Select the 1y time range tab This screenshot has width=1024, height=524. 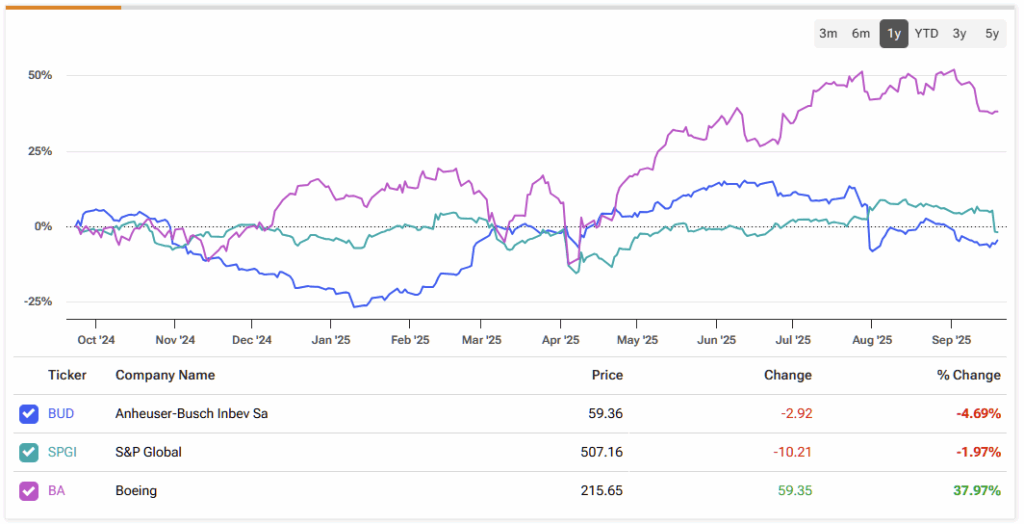click(894, 33)
